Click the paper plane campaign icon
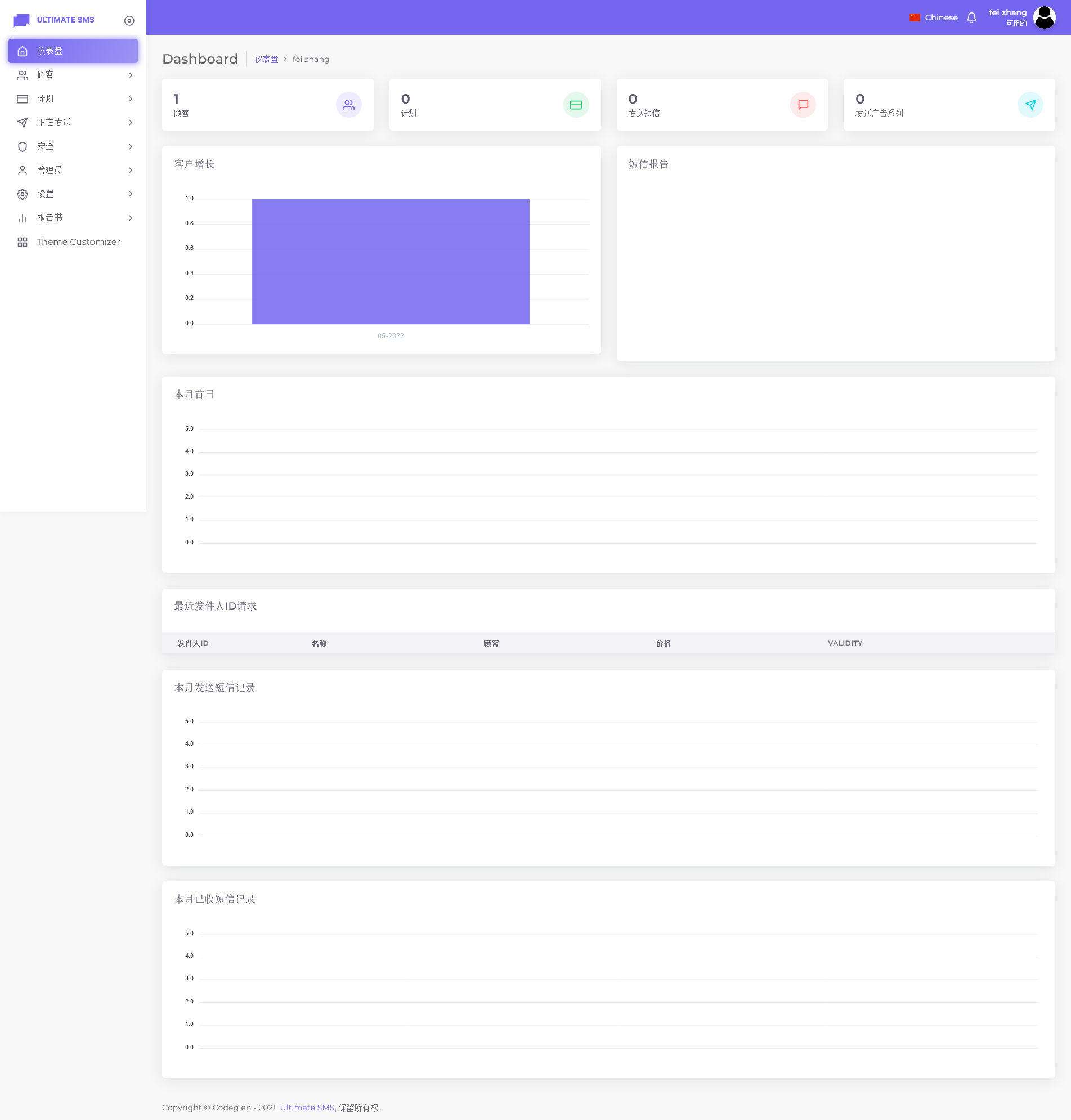Screen dimensions: 1071x1120 [1030, 105]
